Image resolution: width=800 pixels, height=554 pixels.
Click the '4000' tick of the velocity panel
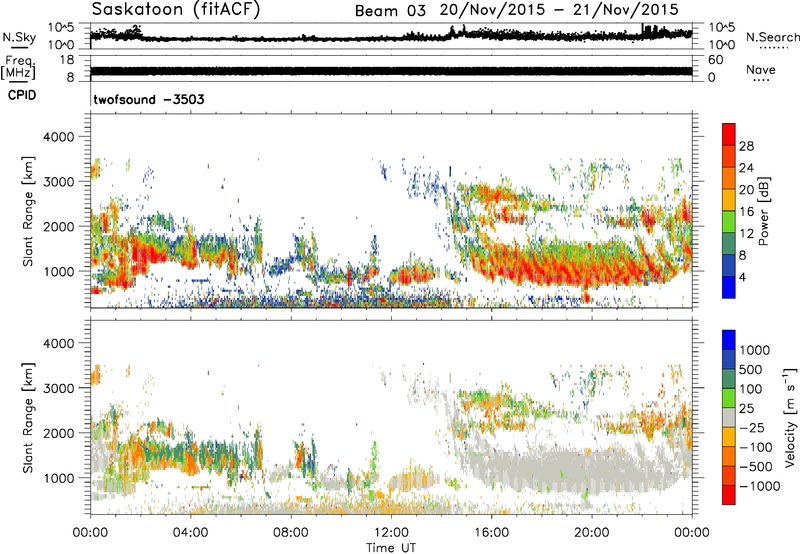pos(58,343)
